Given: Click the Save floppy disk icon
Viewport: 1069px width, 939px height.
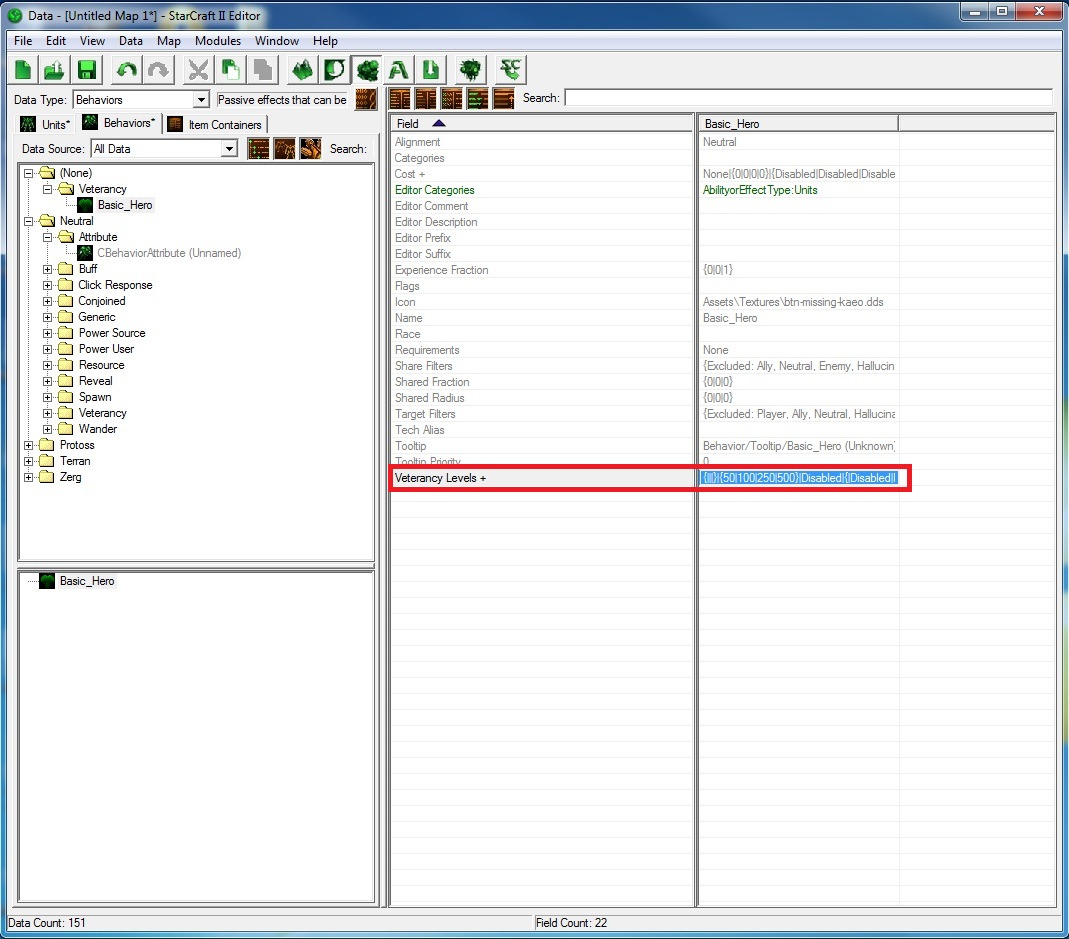Looking at the screenshot, I should [x=87, y=70].
